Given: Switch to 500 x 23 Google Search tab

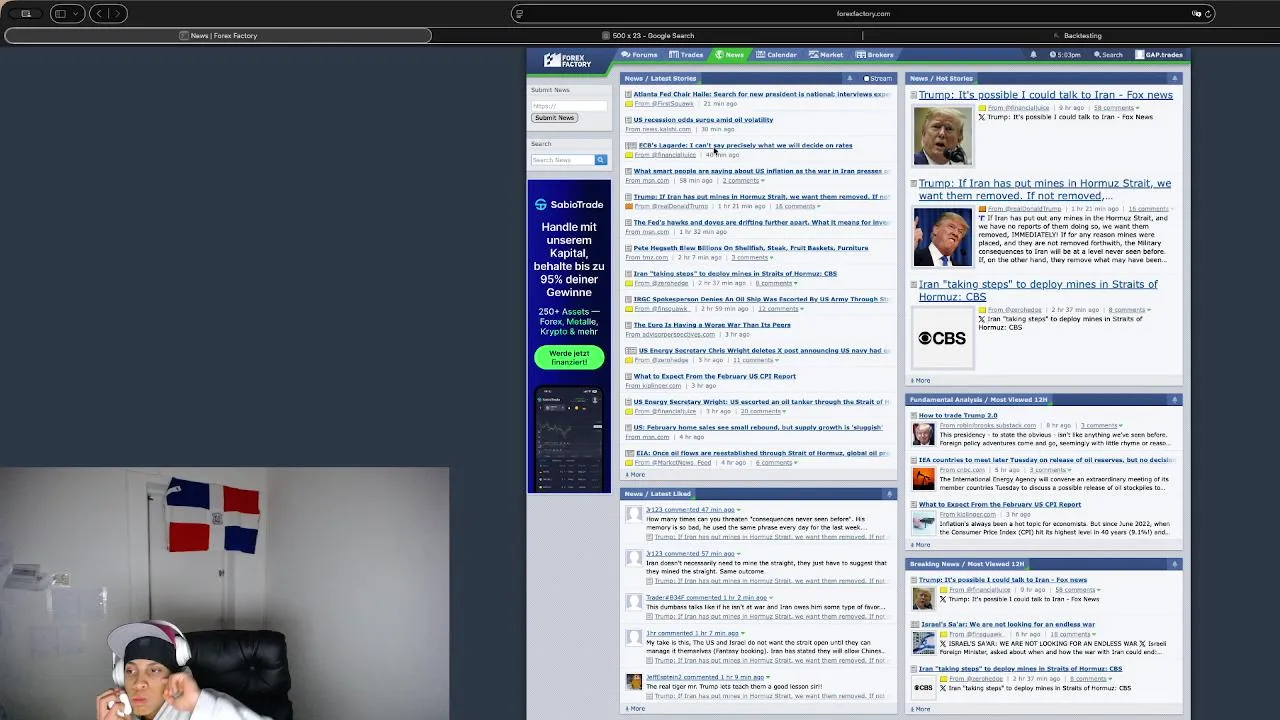Looking at the screenshot, I should 648,36.
